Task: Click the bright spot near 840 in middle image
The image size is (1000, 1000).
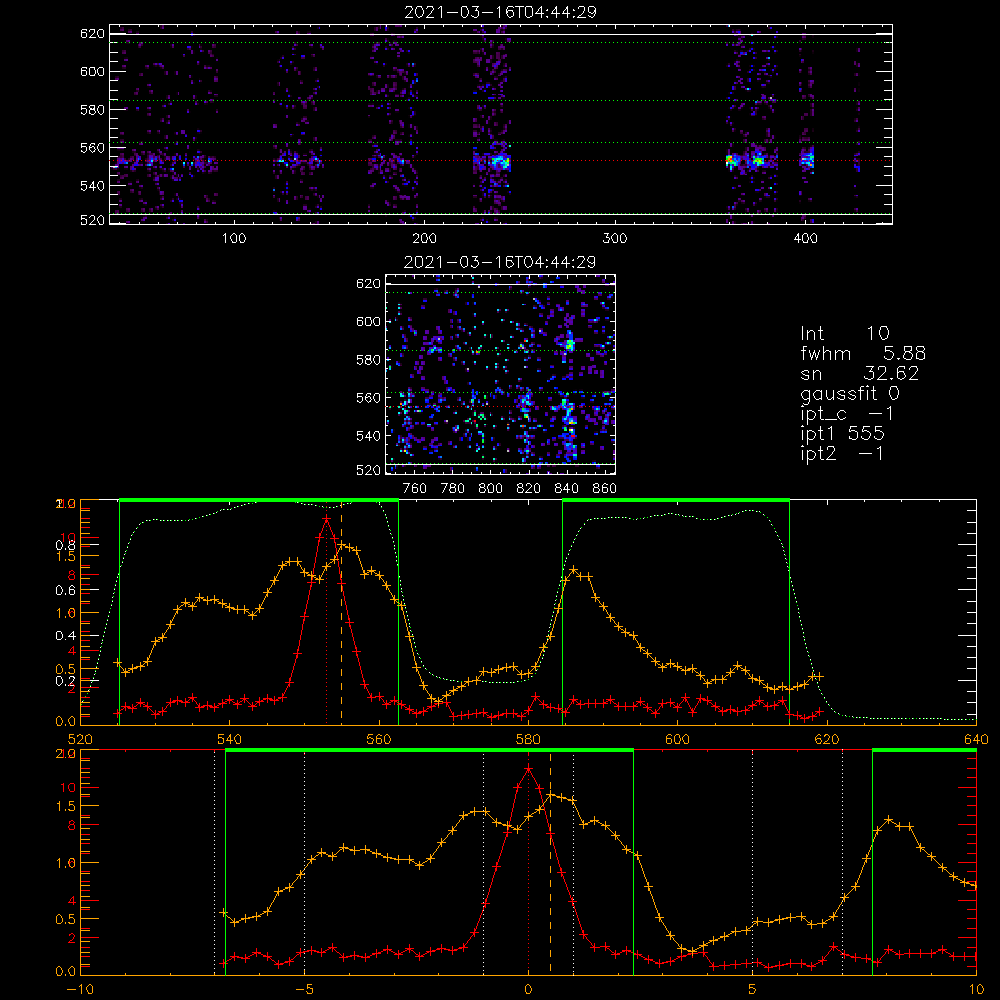Action: coord(570,344)
